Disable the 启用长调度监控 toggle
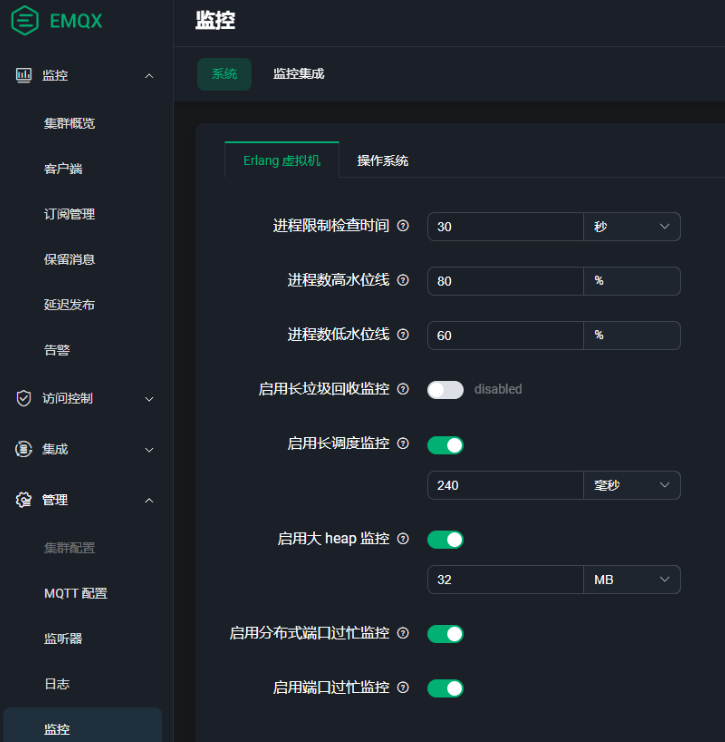 tap(445, 444)
